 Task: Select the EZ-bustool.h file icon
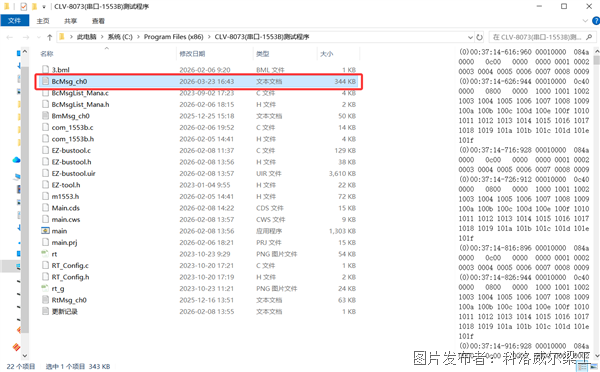46,162
